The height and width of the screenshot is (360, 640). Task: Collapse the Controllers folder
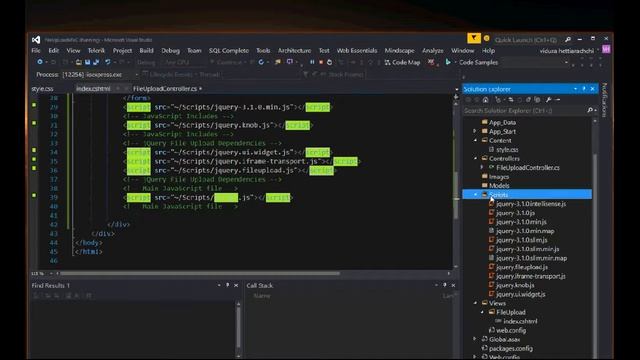click(x=475, y=158)
